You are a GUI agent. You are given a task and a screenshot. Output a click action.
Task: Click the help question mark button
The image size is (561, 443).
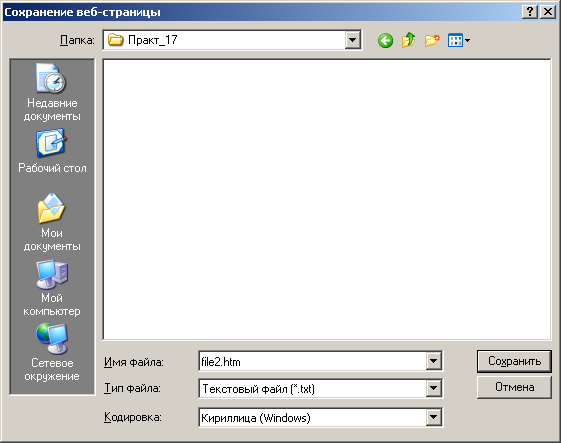[x=530, y=12]
